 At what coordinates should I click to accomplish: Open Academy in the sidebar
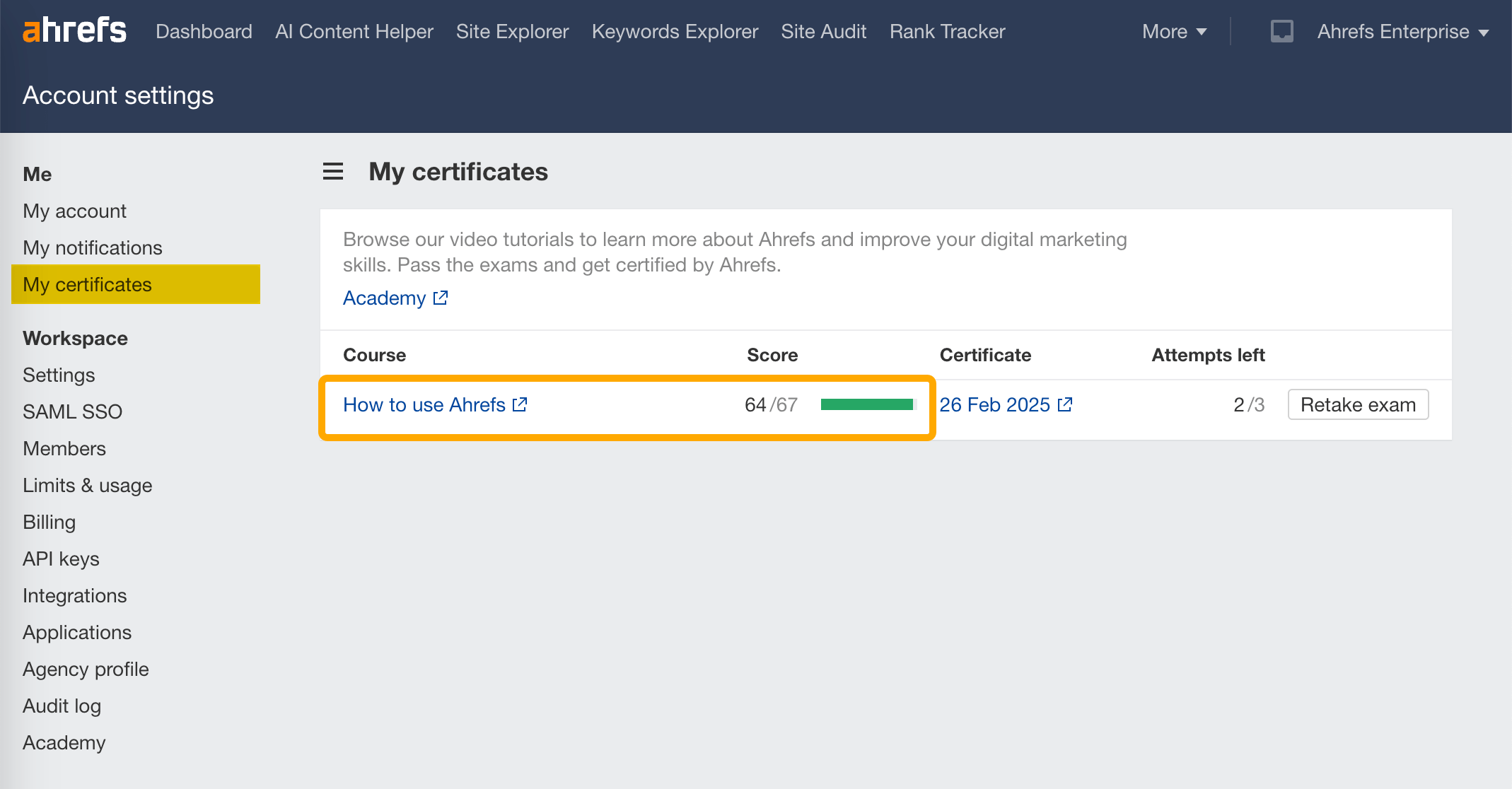tap(64, 742)
